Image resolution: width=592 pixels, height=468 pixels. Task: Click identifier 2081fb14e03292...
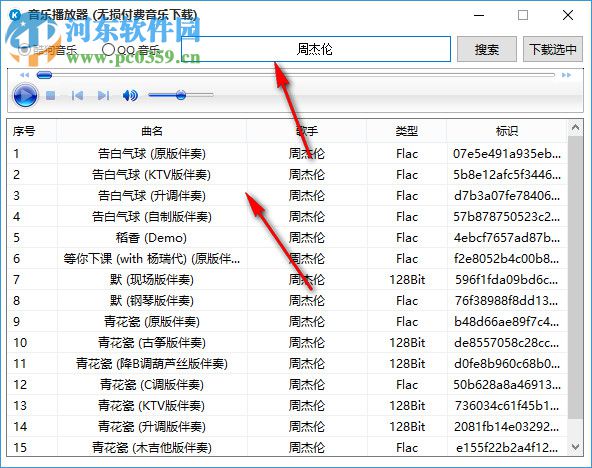tap(507, 426)
